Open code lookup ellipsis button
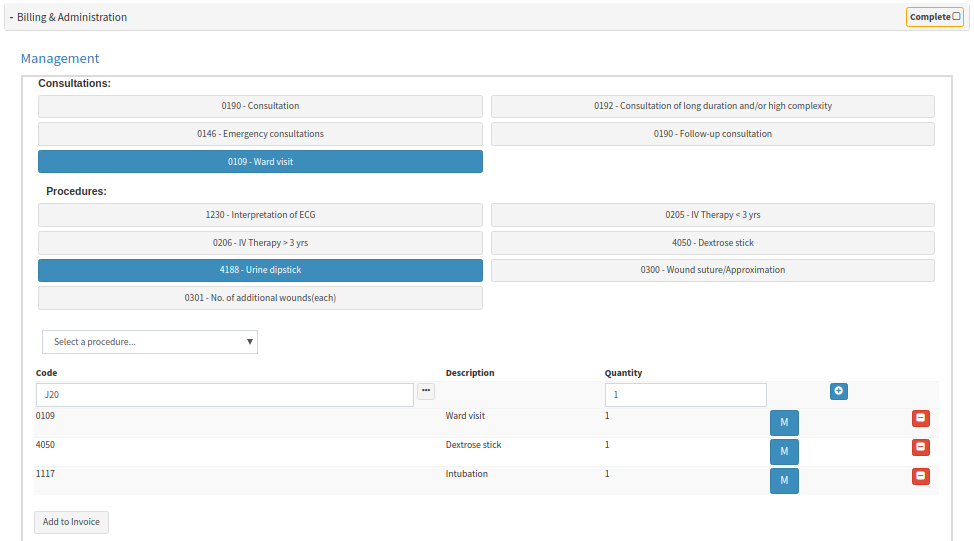The height and width of the screenshot is (541, 974). click(426, 391)
